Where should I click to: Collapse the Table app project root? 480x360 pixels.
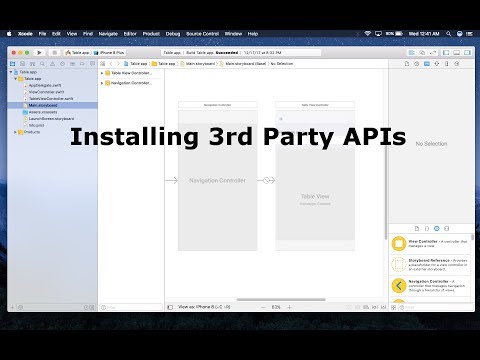(x=11, y=72)
